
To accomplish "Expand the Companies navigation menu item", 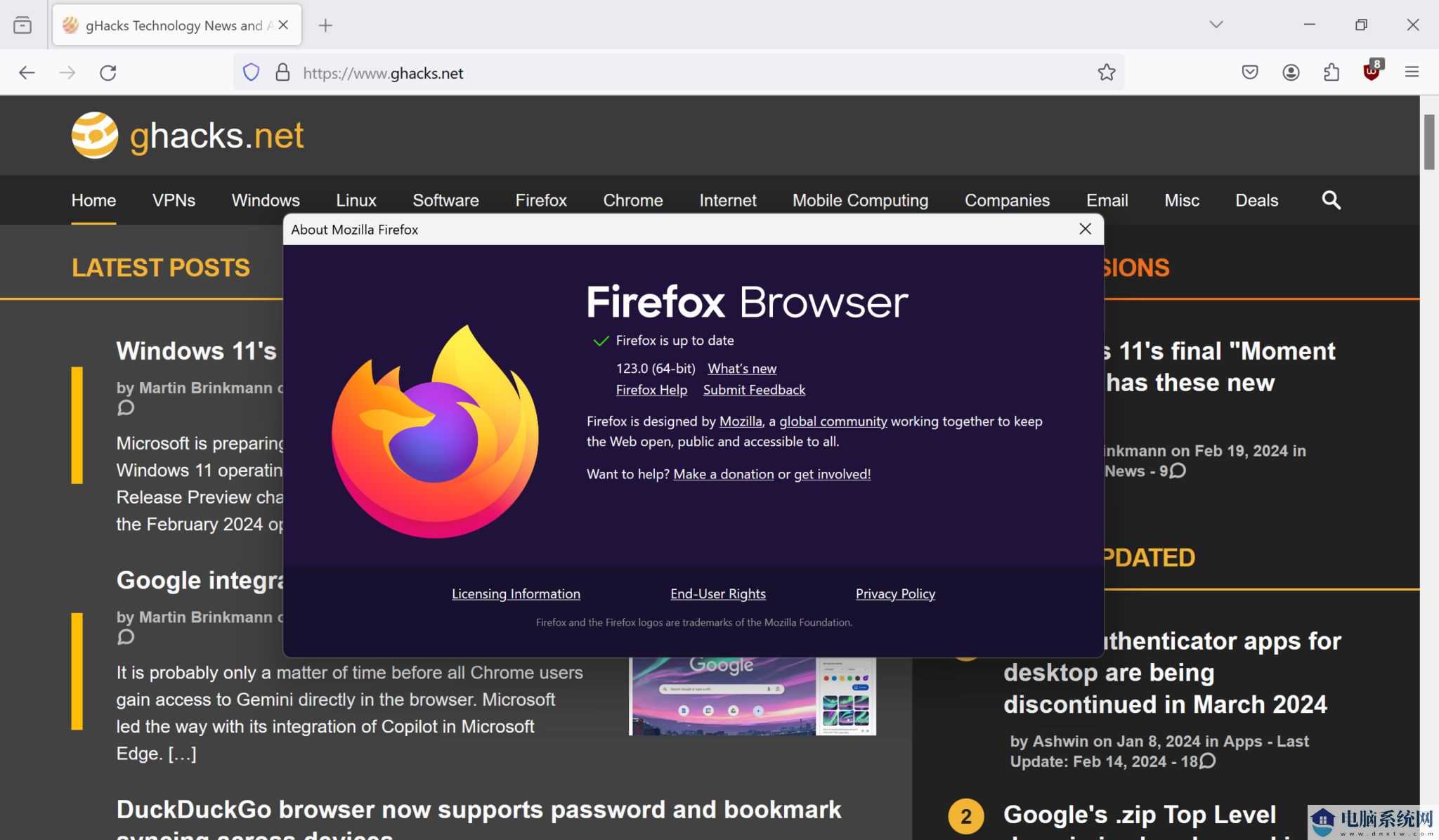I will click(x=1007, y=200).
